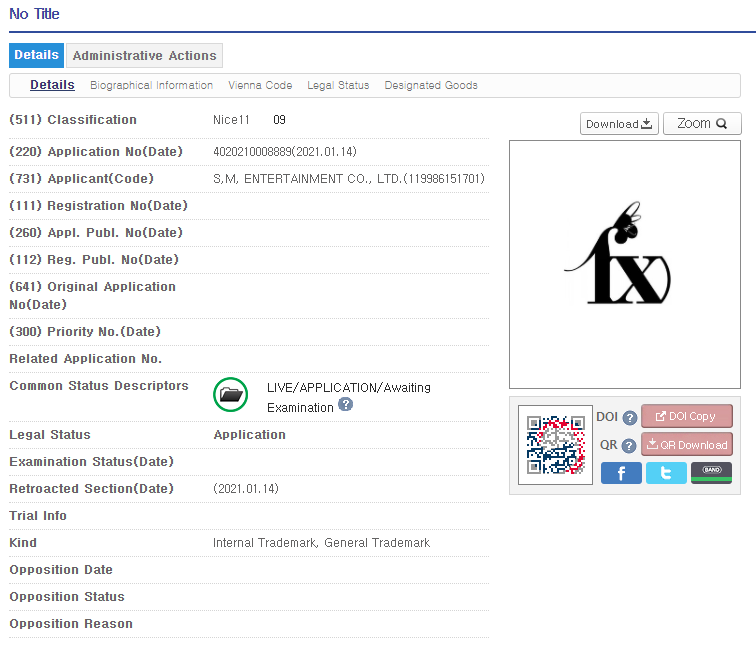Click classification value 09
The image size is (756, 645).
[x=279, y=120]
